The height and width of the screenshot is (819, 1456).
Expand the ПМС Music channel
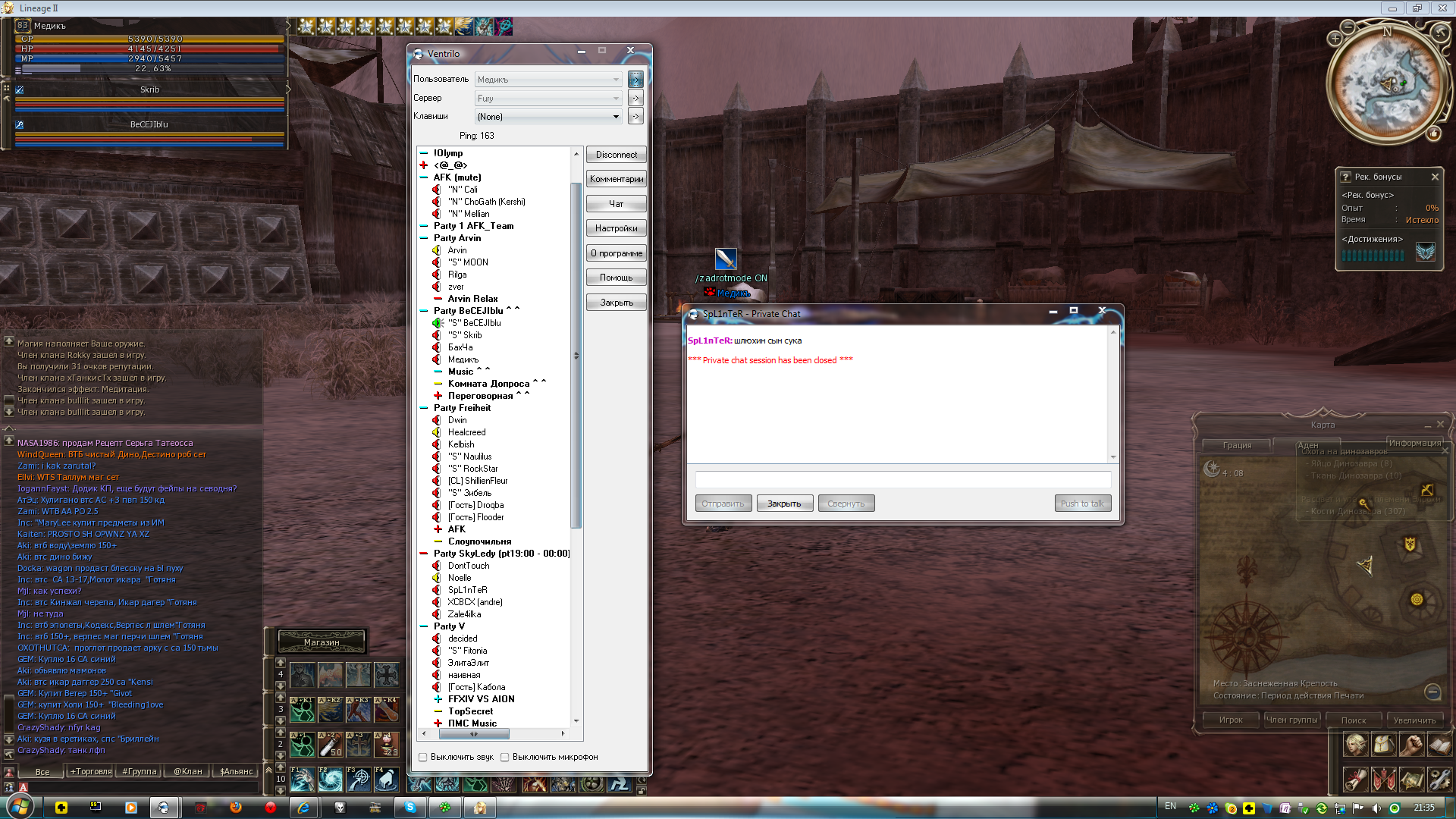(438, 723)
